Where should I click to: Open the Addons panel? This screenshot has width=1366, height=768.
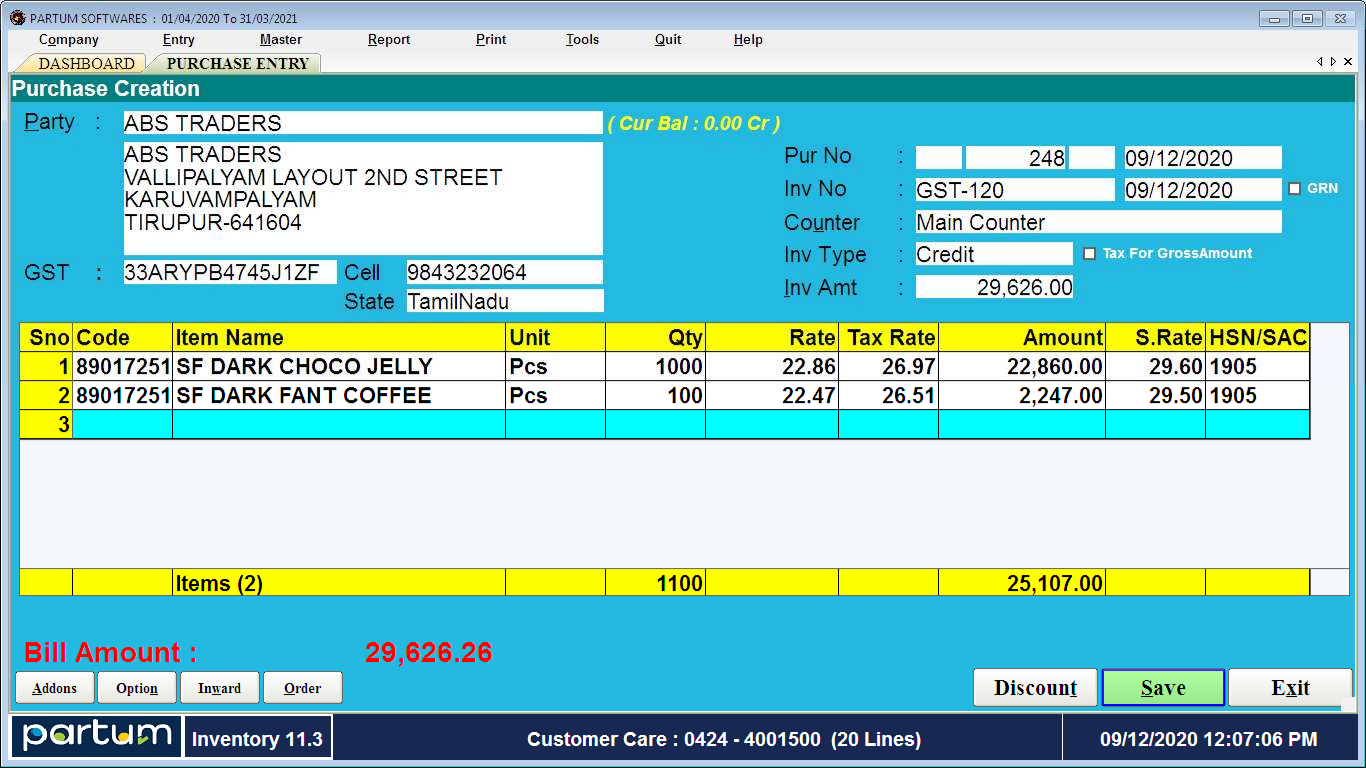coord(54,687)
